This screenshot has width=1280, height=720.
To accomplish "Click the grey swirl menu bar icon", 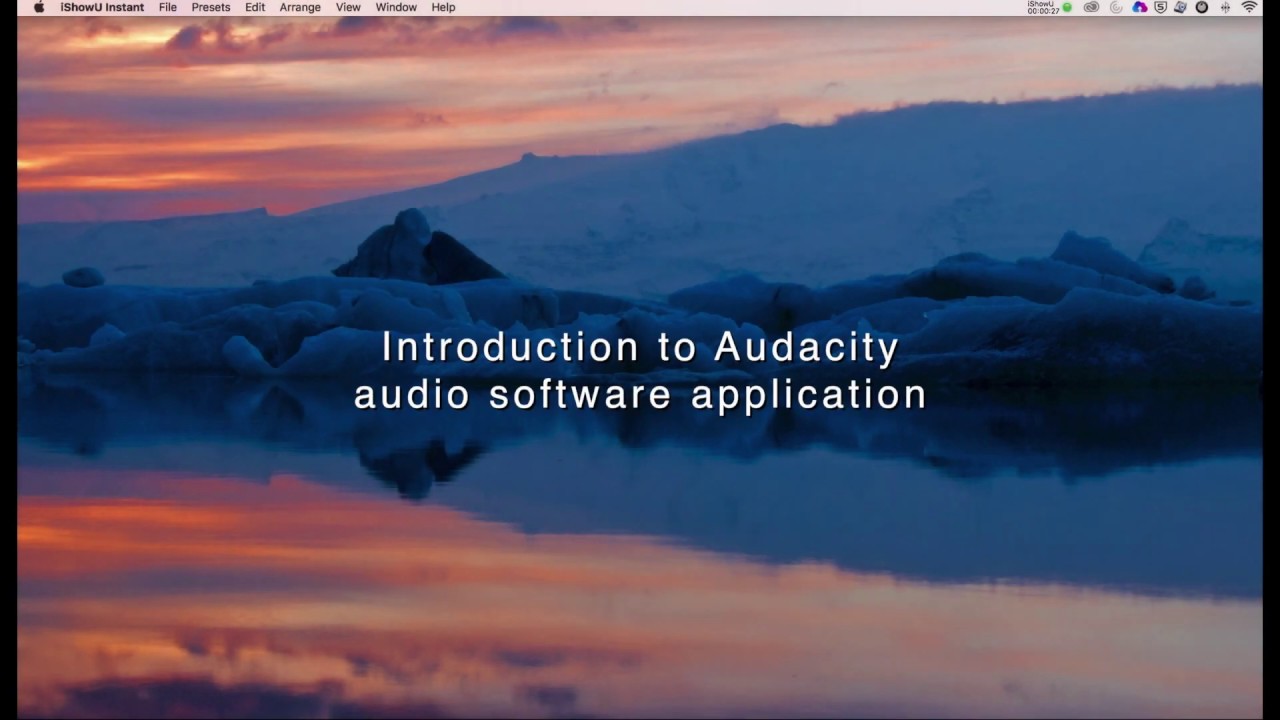I will click(x=1116, y=7).
